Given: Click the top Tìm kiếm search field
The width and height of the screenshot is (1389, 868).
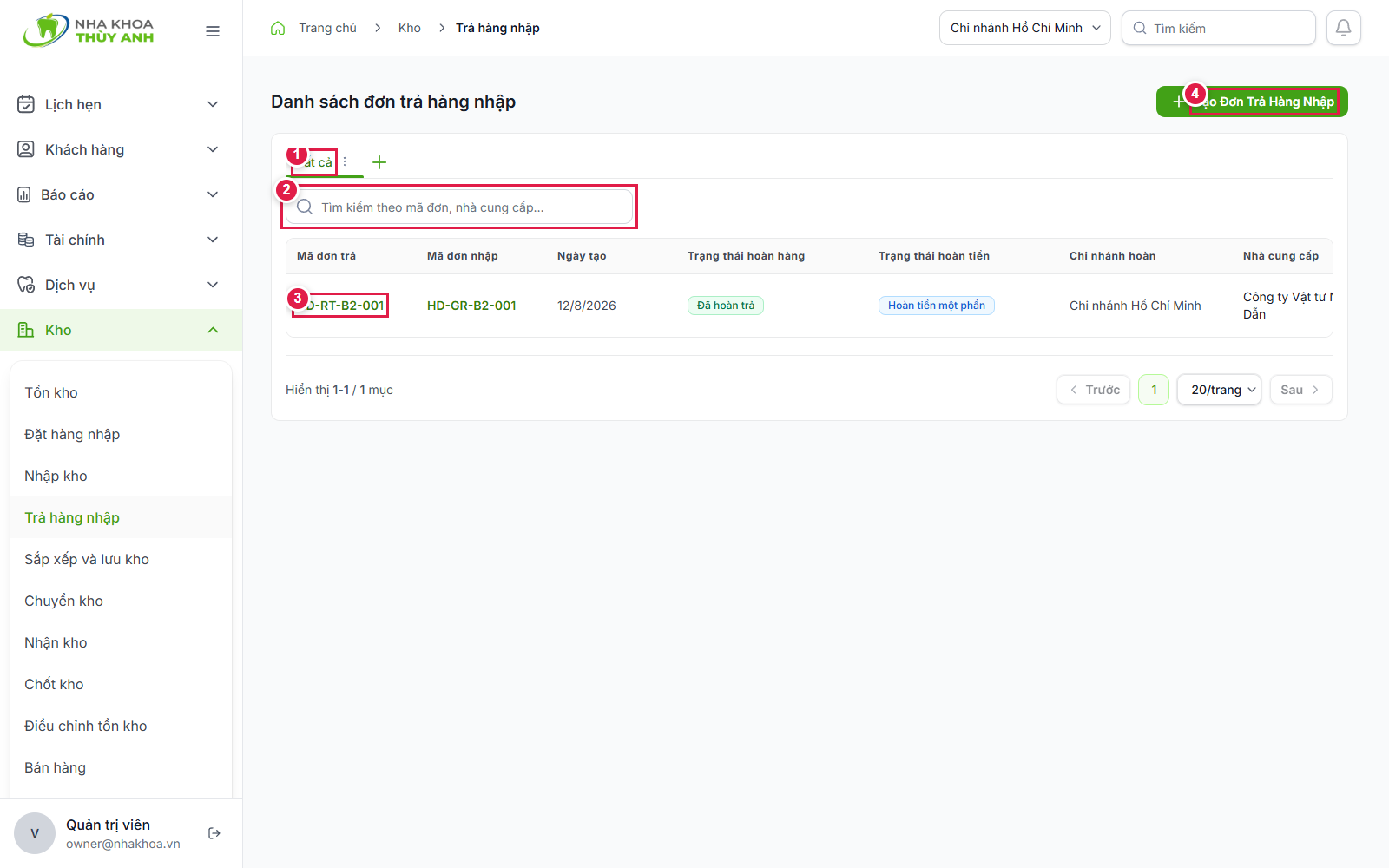Looking at the screenshot, I should coord(1219,28).
